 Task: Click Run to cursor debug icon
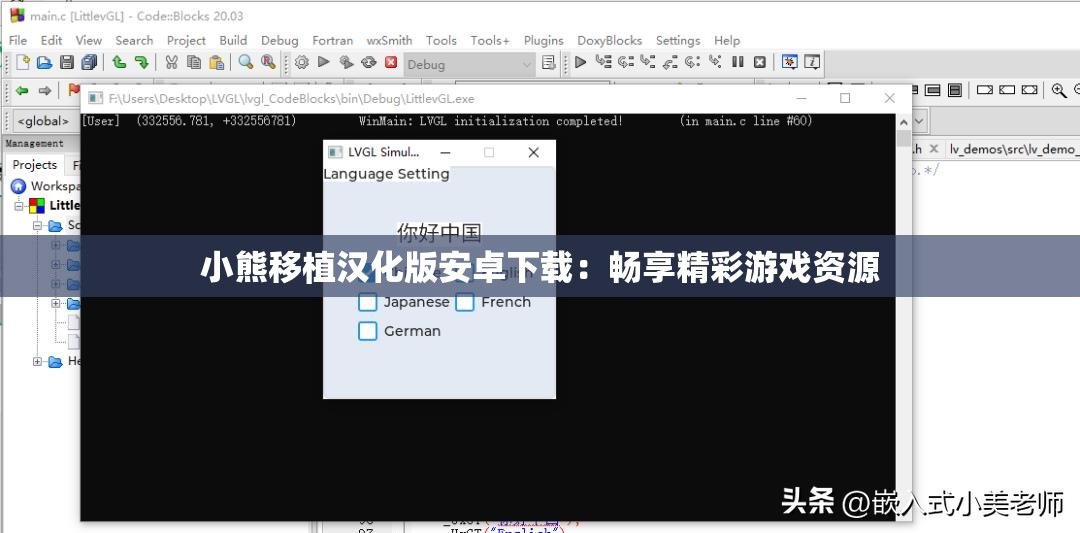point(603,63)
